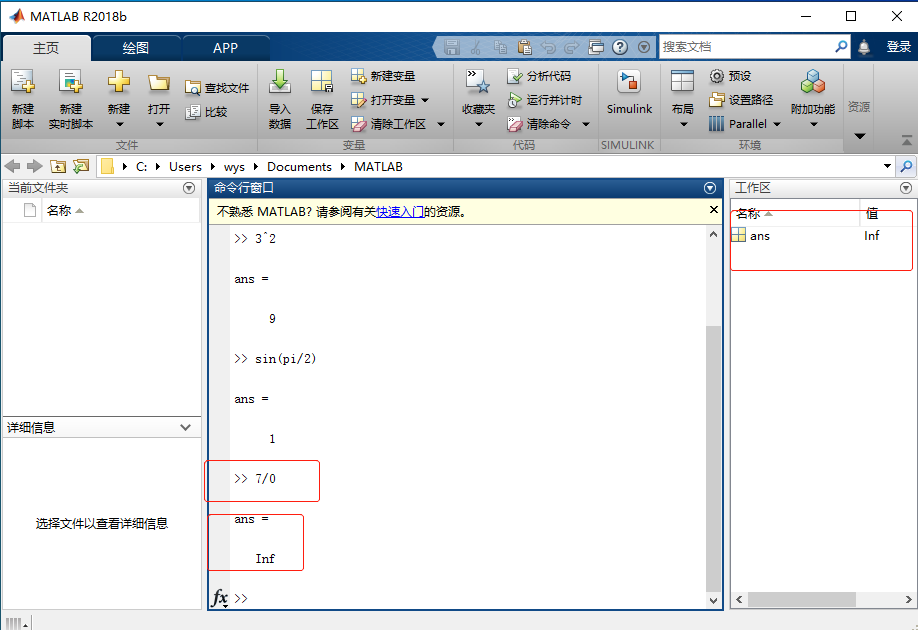Click browse for folder icon
918x630 pixels.
81,166
